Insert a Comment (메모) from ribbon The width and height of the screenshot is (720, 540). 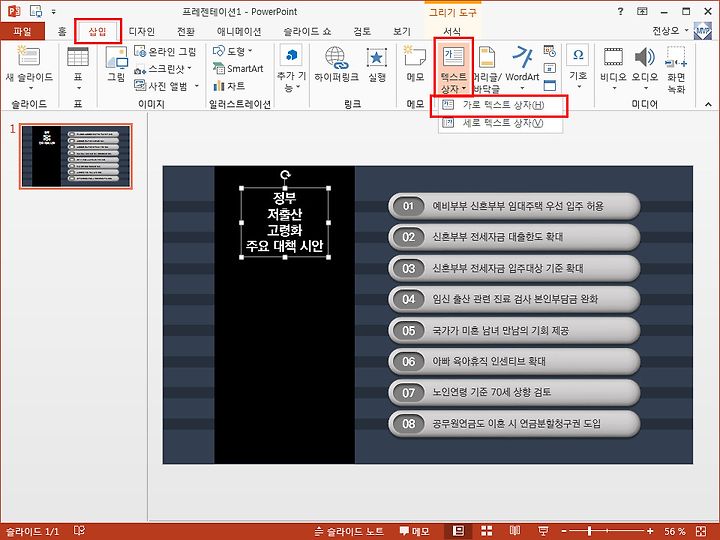tap(415, 64)
